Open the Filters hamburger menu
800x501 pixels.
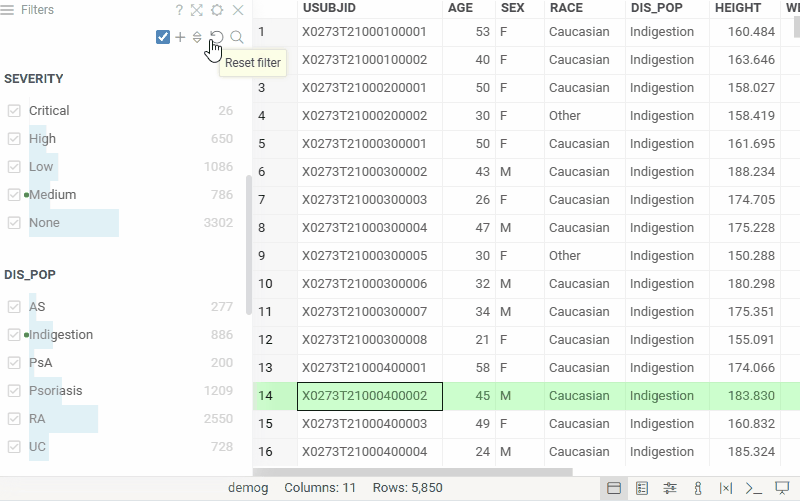pos(10,10)
